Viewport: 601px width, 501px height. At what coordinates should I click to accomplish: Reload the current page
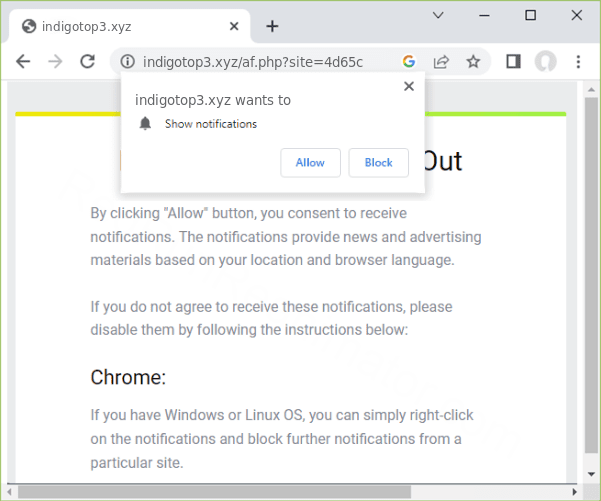pos(88,62)
